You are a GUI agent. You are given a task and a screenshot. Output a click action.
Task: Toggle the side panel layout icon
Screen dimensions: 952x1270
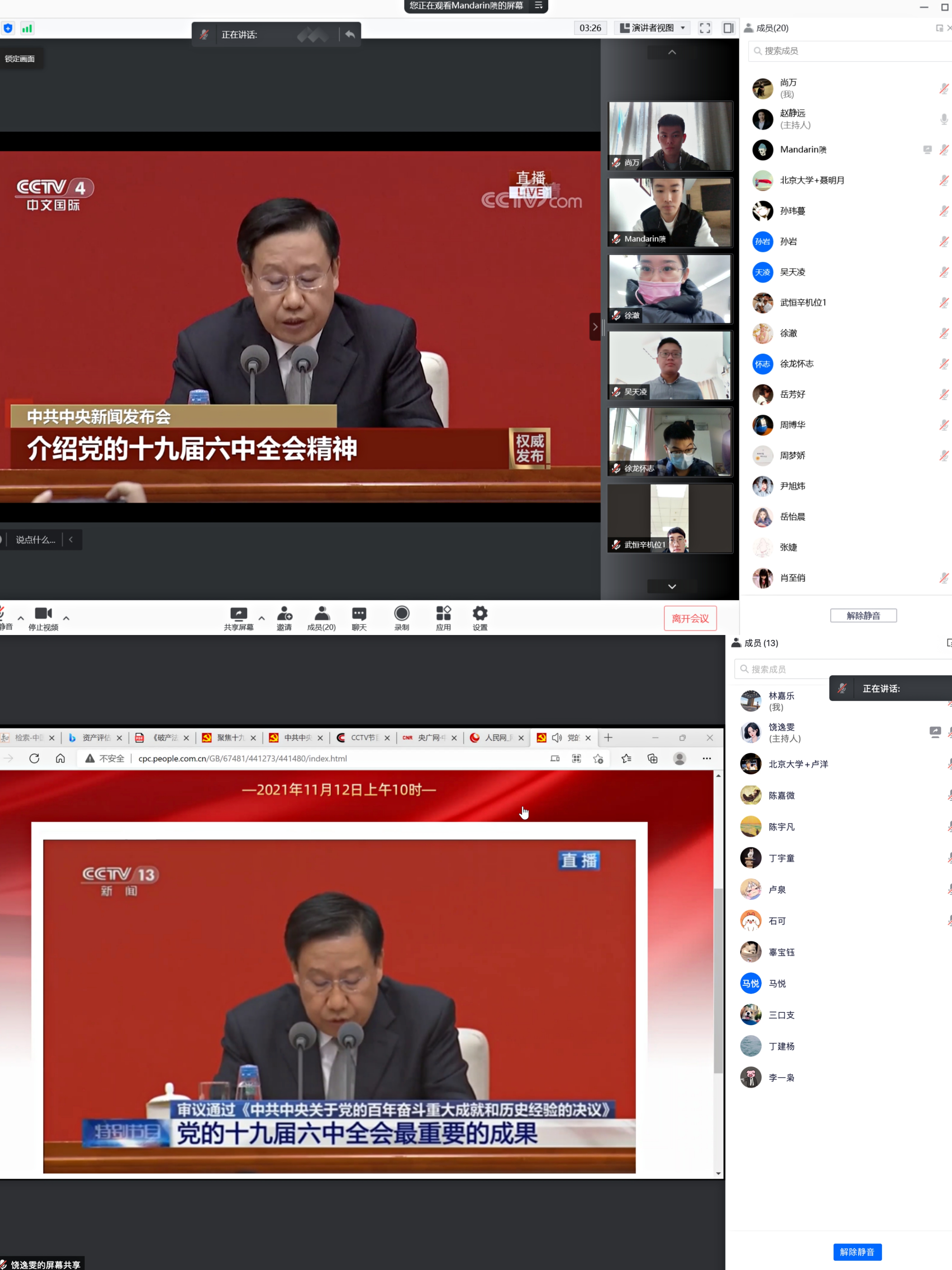[x=728, y=28]
